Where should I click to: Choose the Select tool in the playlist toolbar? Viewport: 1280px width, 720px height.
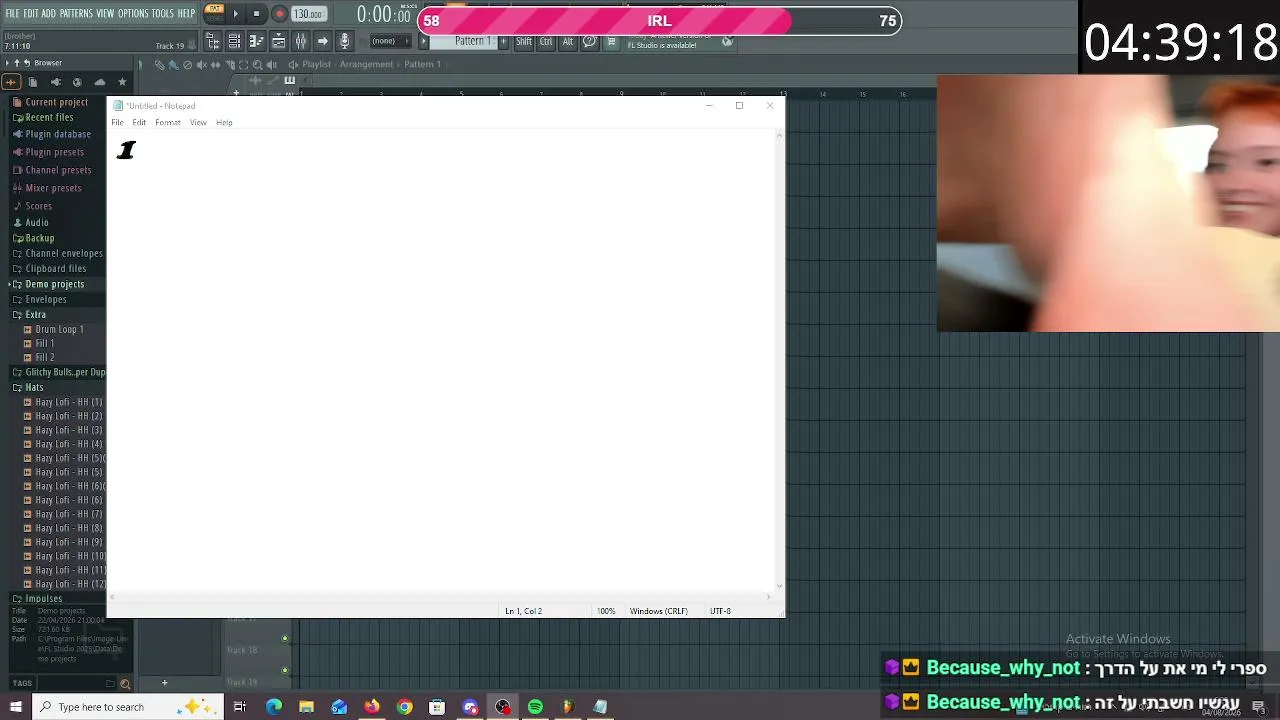coord(243,65)
